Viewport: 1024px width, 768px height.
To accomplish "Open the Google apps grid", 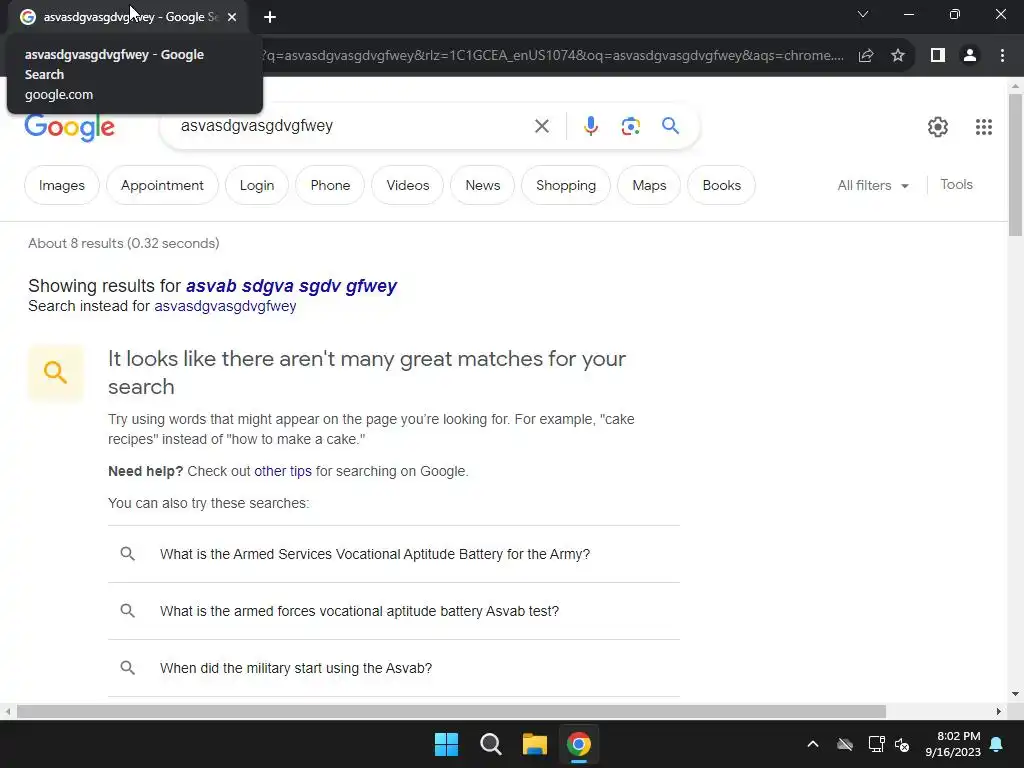I will tap(984, 127).
